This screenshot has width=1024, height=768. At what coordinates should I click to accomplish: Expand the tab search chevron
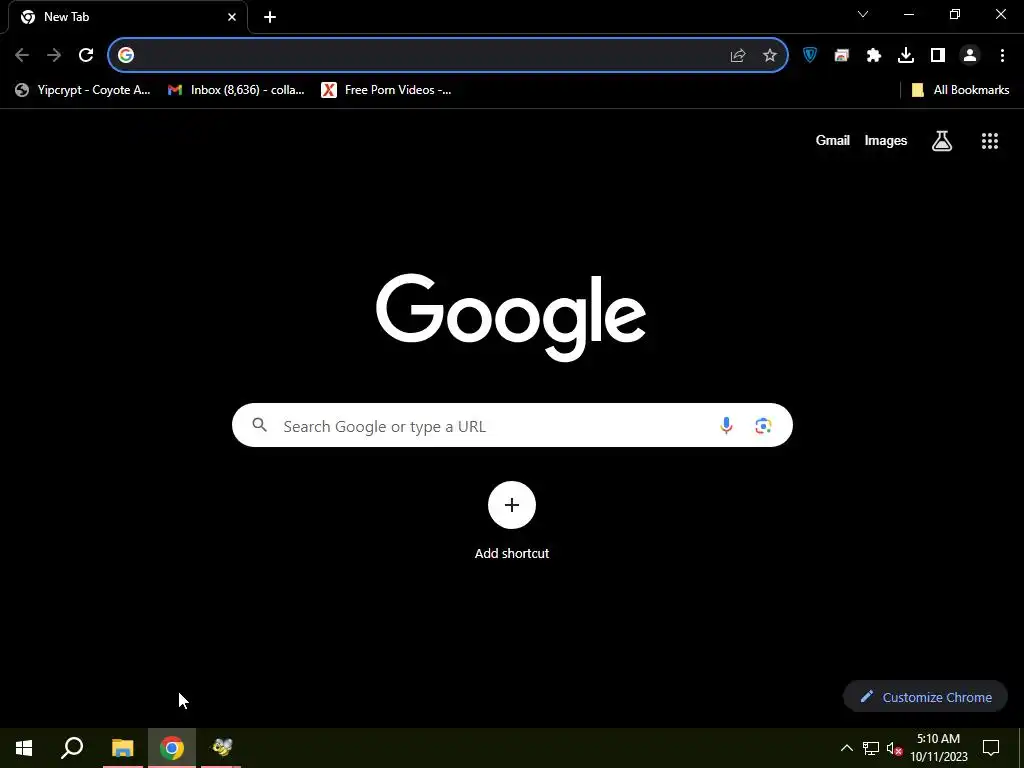tap(863, 14)
